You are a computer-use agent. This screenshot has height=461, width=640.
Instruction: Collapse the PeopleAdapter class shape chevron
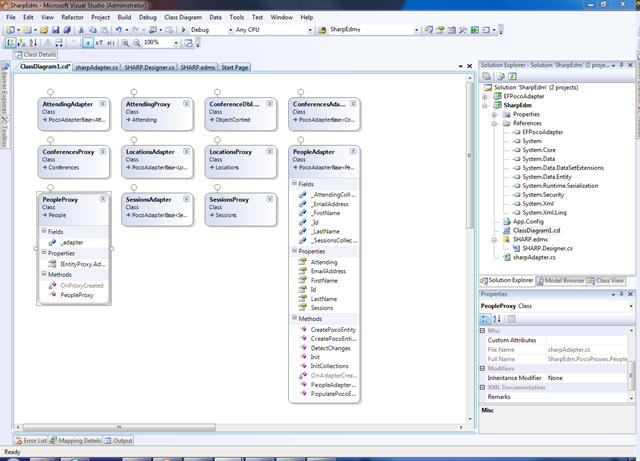click(353, 151)
